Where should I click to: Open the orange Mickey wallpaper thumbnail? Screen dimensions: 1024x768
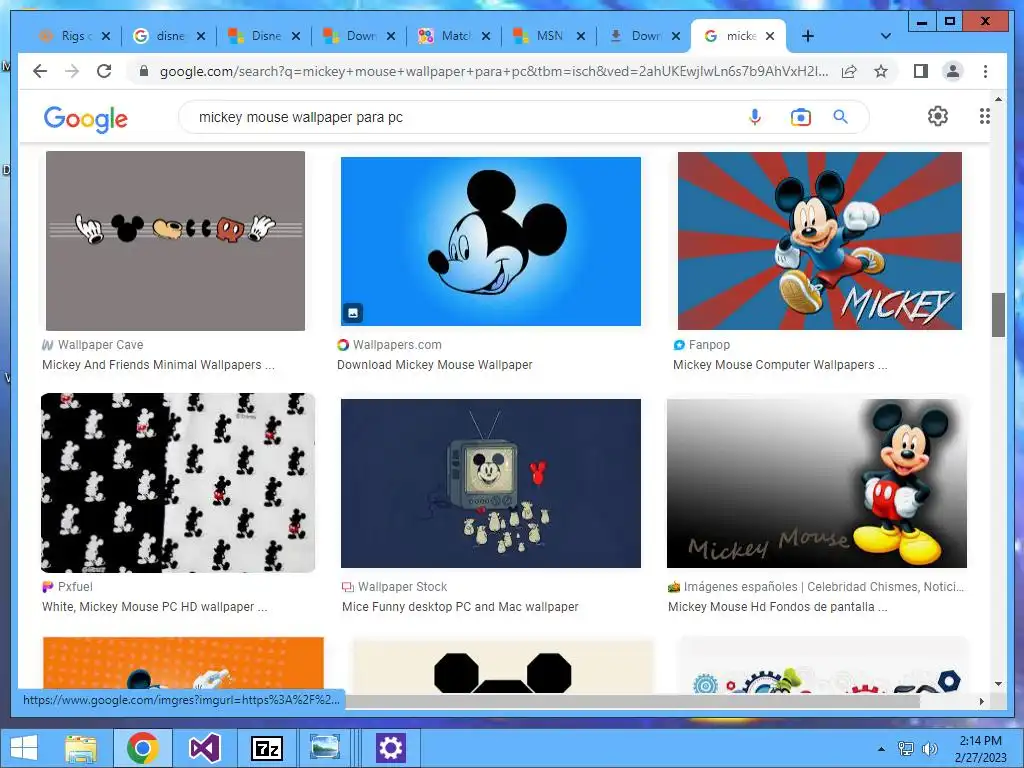click(x=183, y=664)
